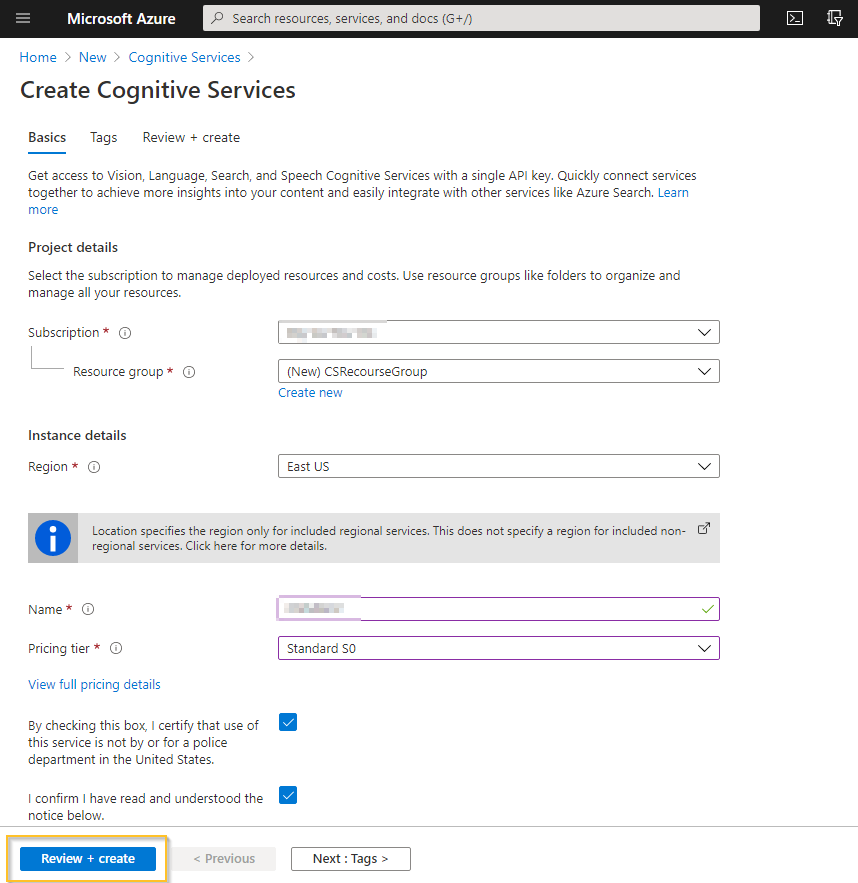The width and height of the screenshot is (858, 883).
Task: Click the Microsoft Azure logo text
Action: (121, 19)
